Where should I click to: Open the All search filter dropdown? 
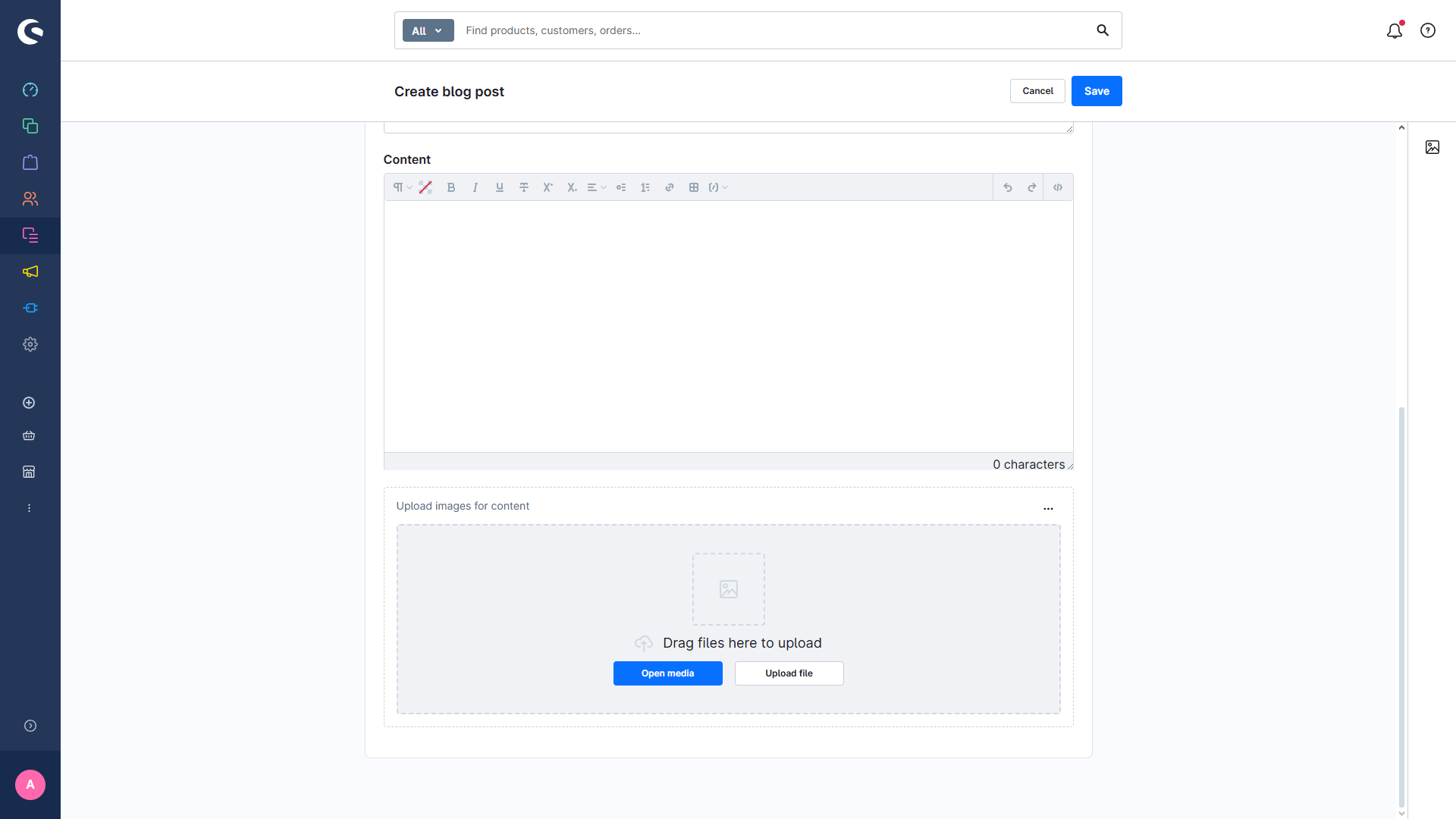pos(428,31)
